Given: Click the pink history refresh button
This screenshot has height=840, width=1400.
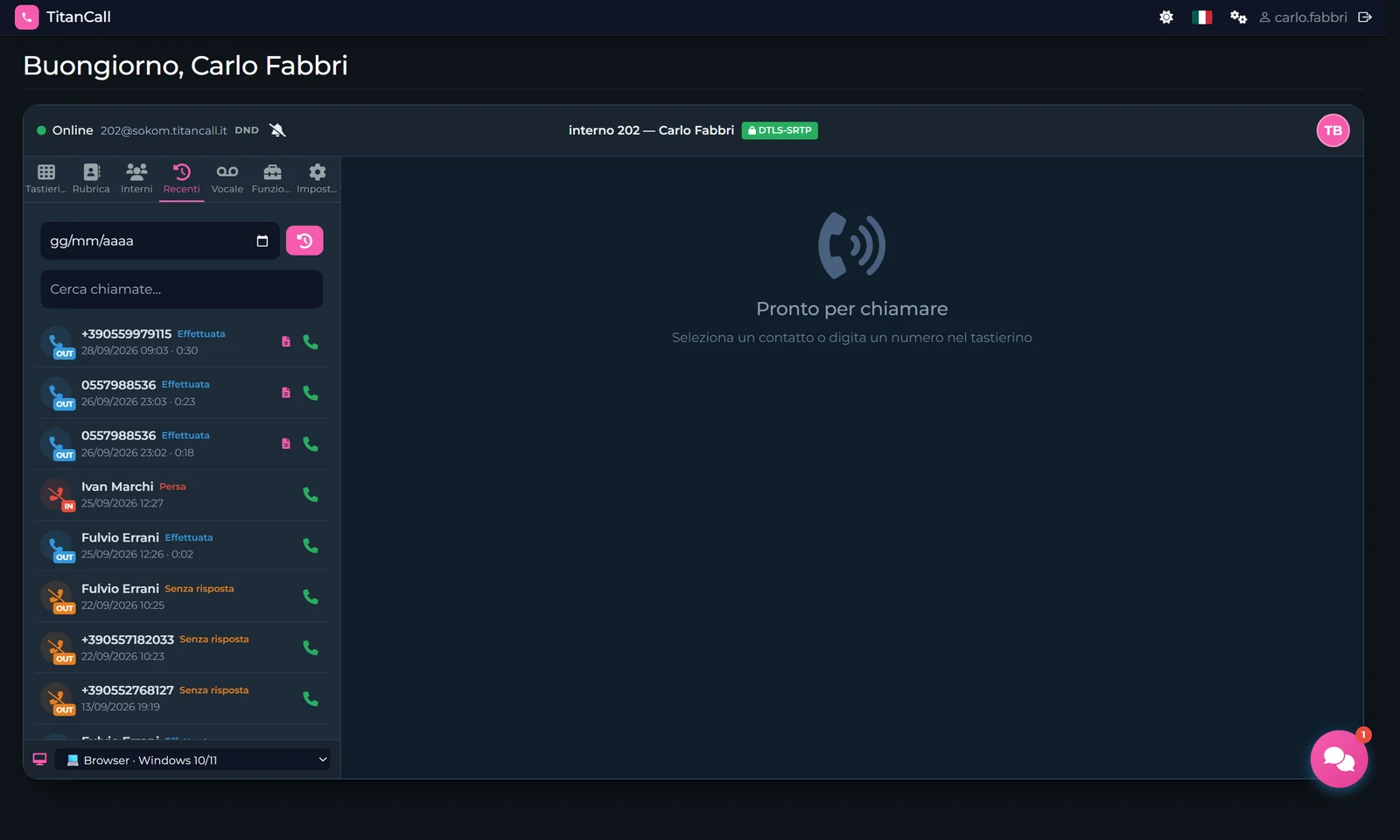Looking at the screenshot, I should click(304, 241).
